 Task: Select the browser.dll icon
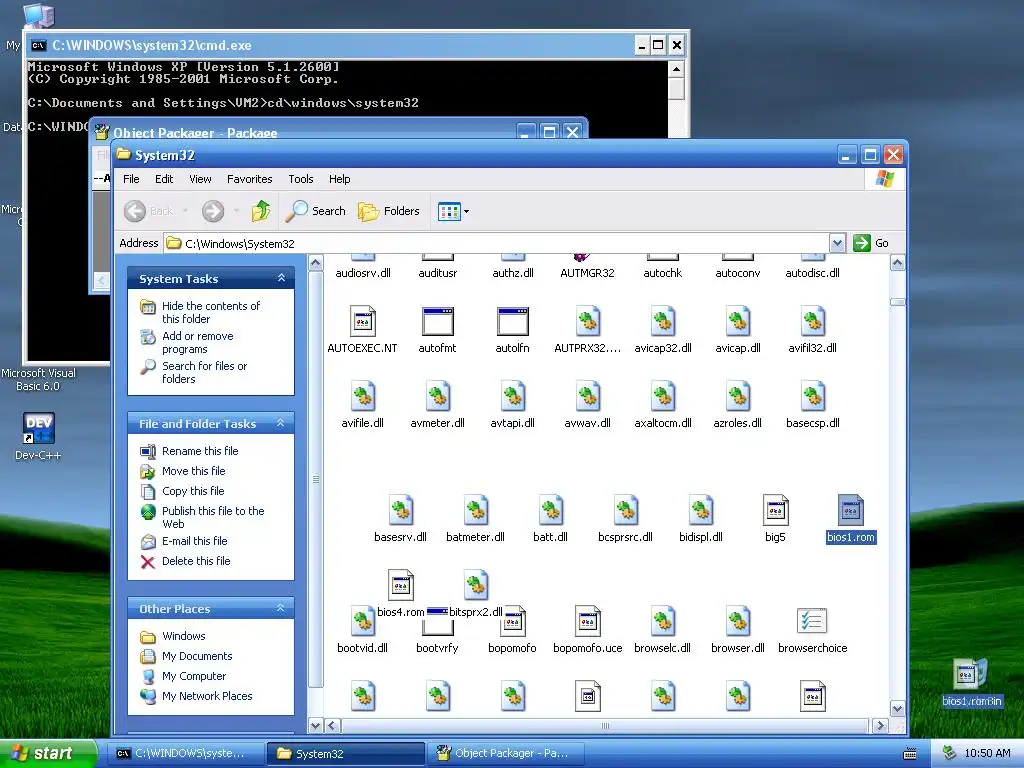[x=738, y=621]
